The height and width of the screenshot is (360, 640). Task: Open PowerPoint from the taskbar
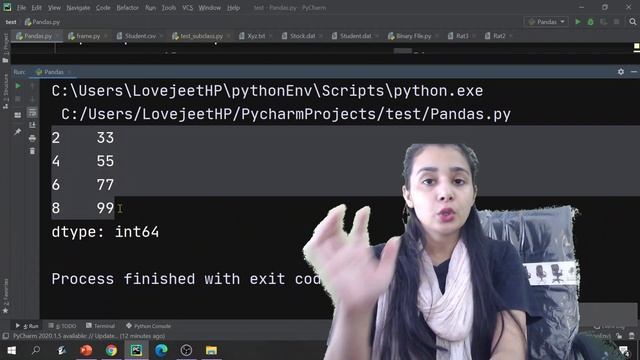[86, 350]
